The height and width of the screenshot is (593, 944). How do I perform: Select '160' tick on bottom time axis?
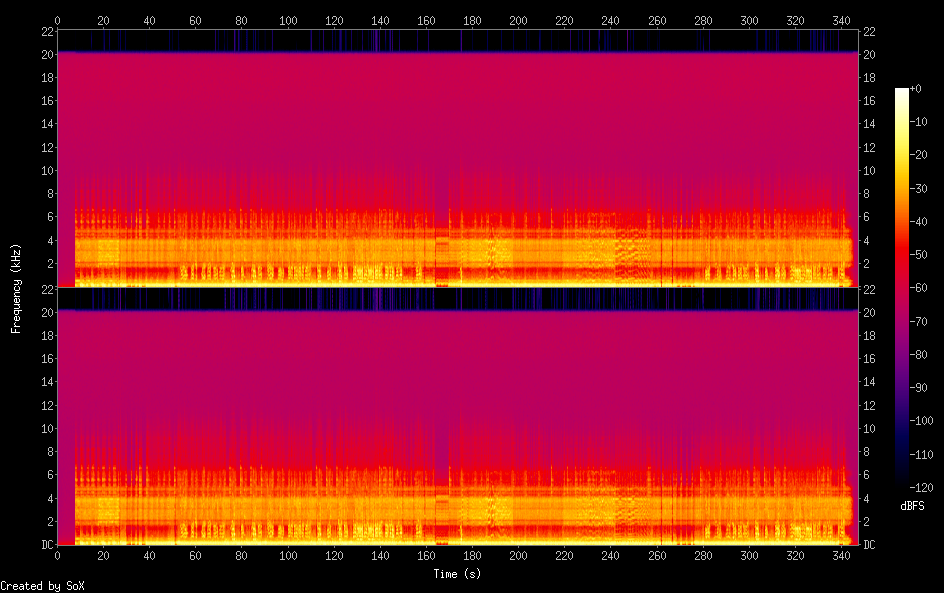point(426,556)
